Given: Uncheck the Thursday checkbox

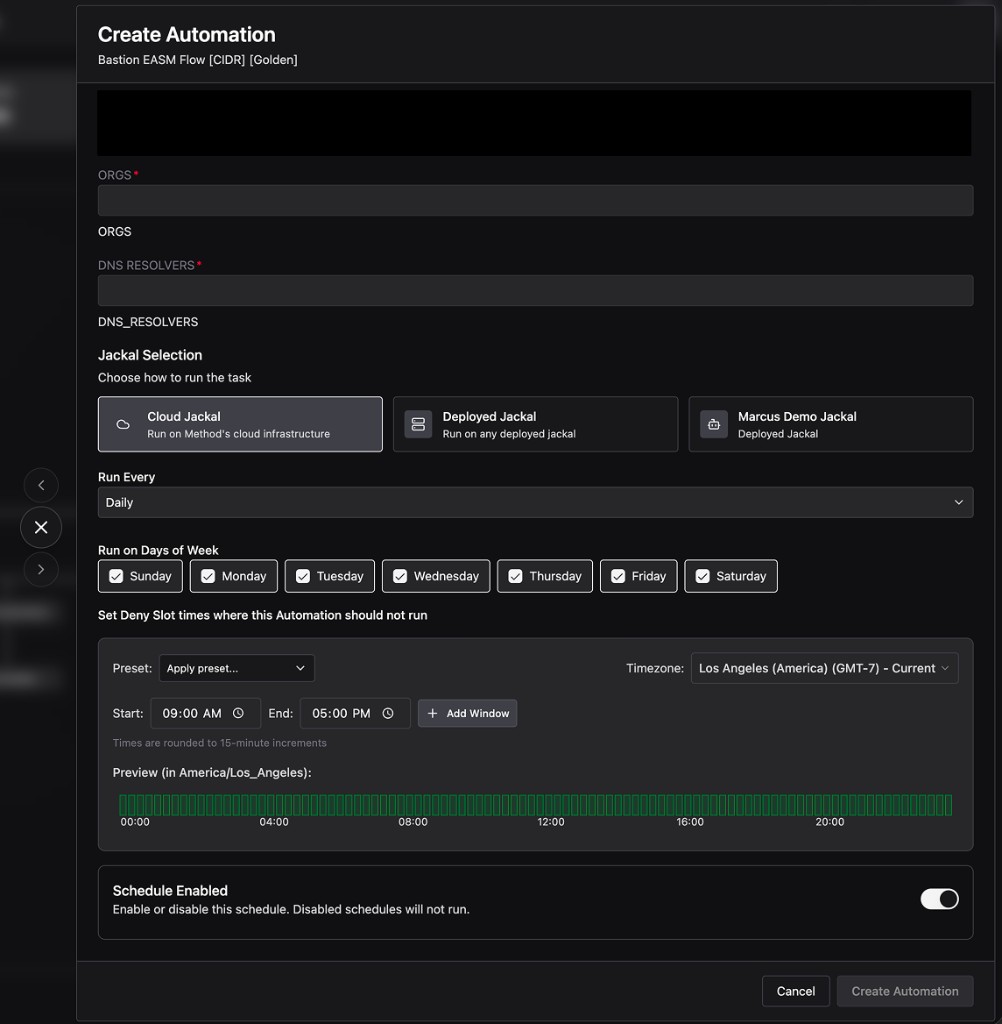Looking at the screenshot, I should [x=515, y=576].
